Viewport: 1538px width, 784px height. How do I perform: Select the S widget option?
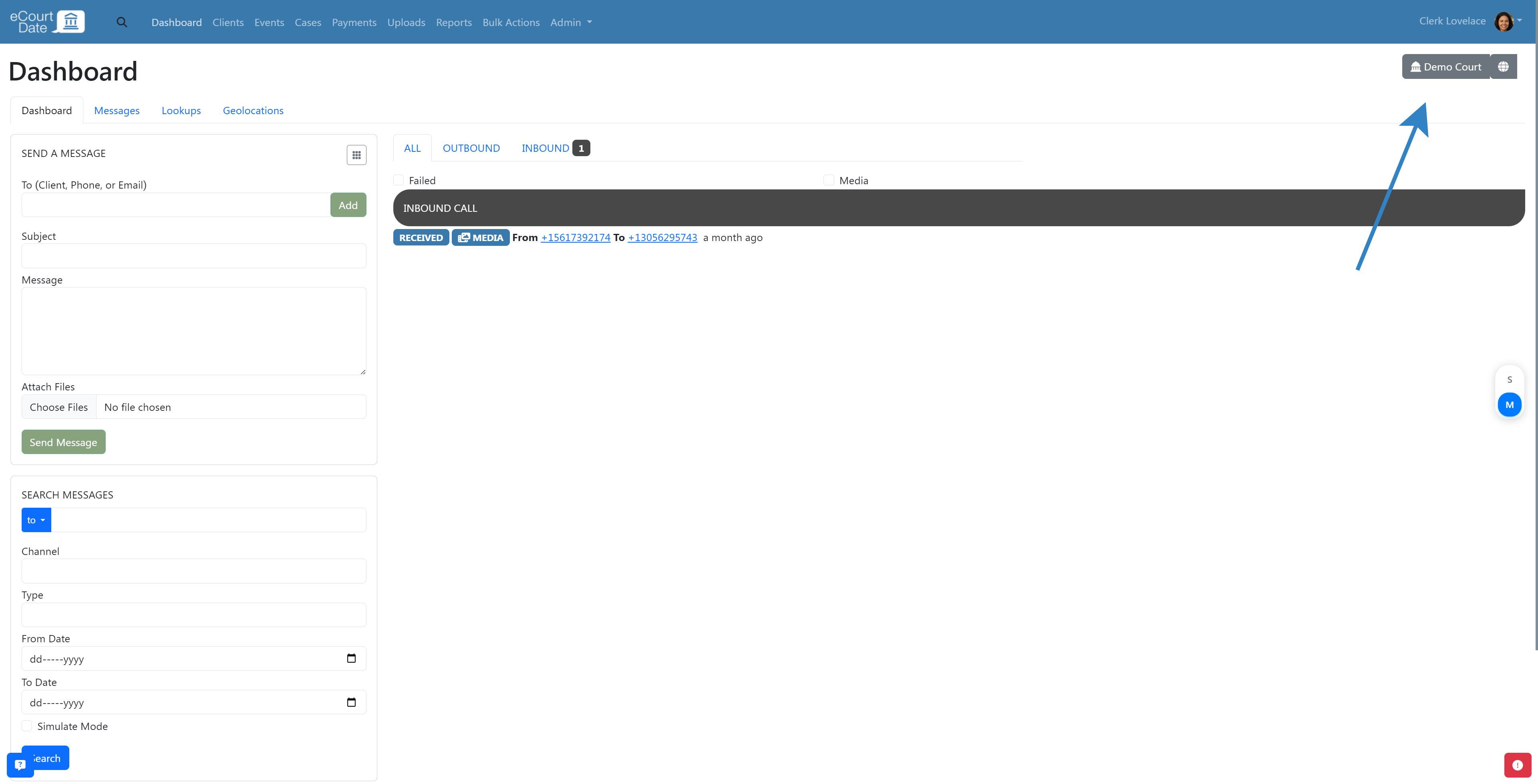(x=1509, y=380)
